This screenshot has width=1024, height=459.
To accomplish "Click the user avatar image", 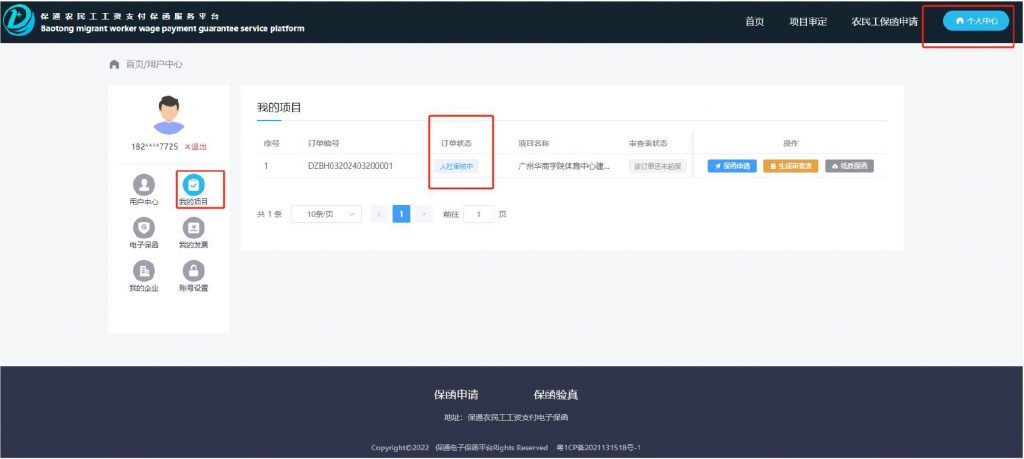I will 169,114.
